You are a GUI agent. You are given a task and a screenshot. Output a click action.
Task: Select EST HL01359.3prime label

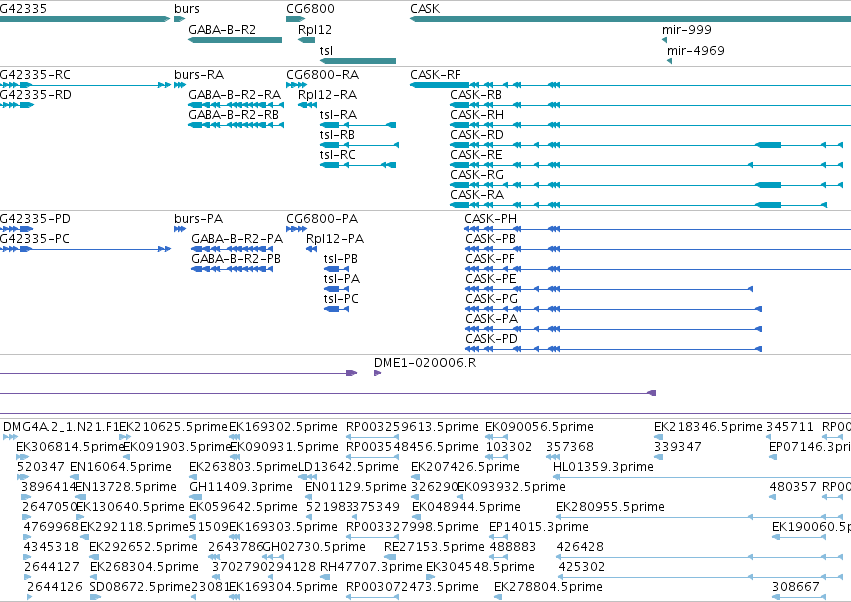(603, 467)
